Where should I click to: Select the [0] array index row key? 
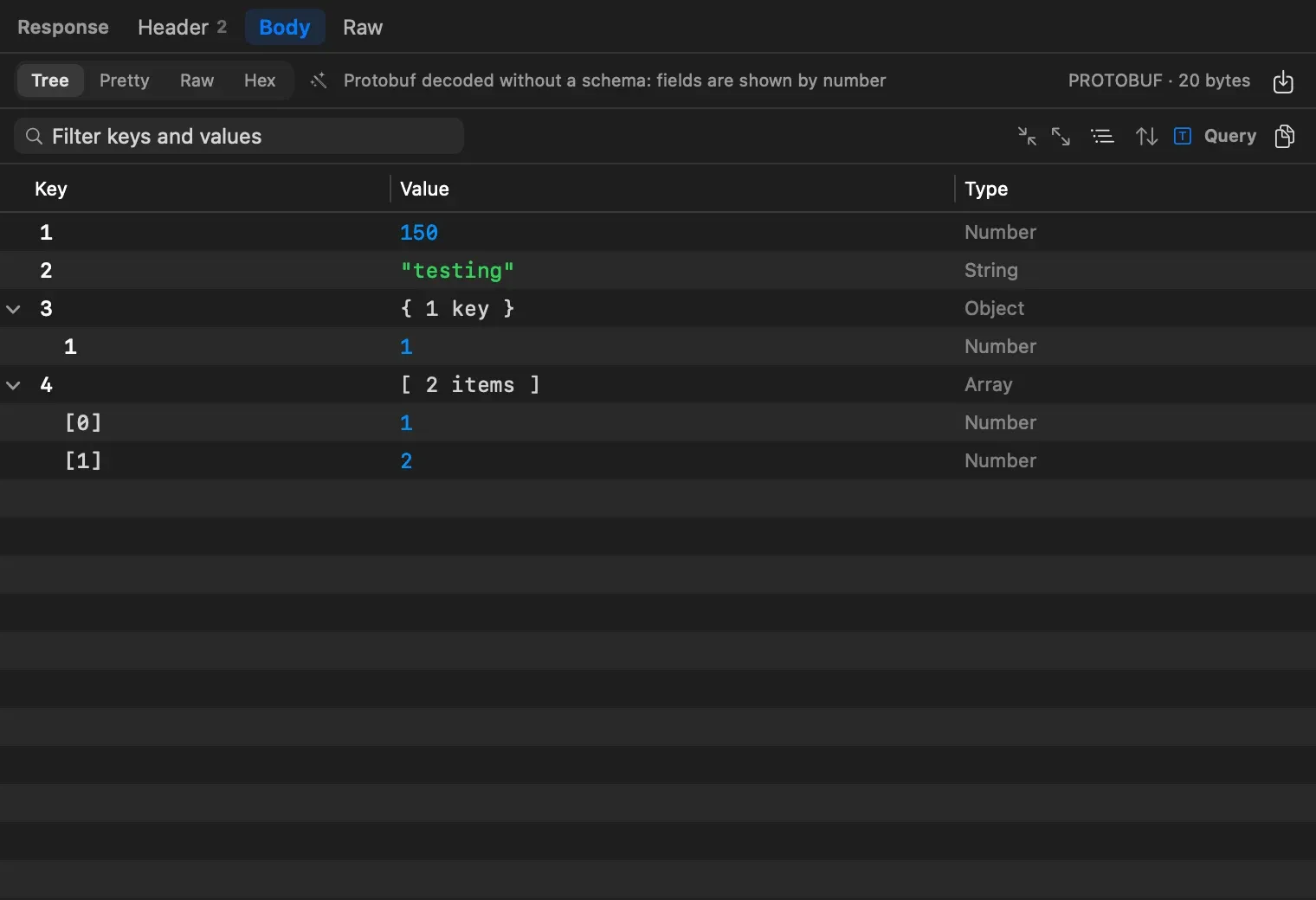(x=83, y=423)
